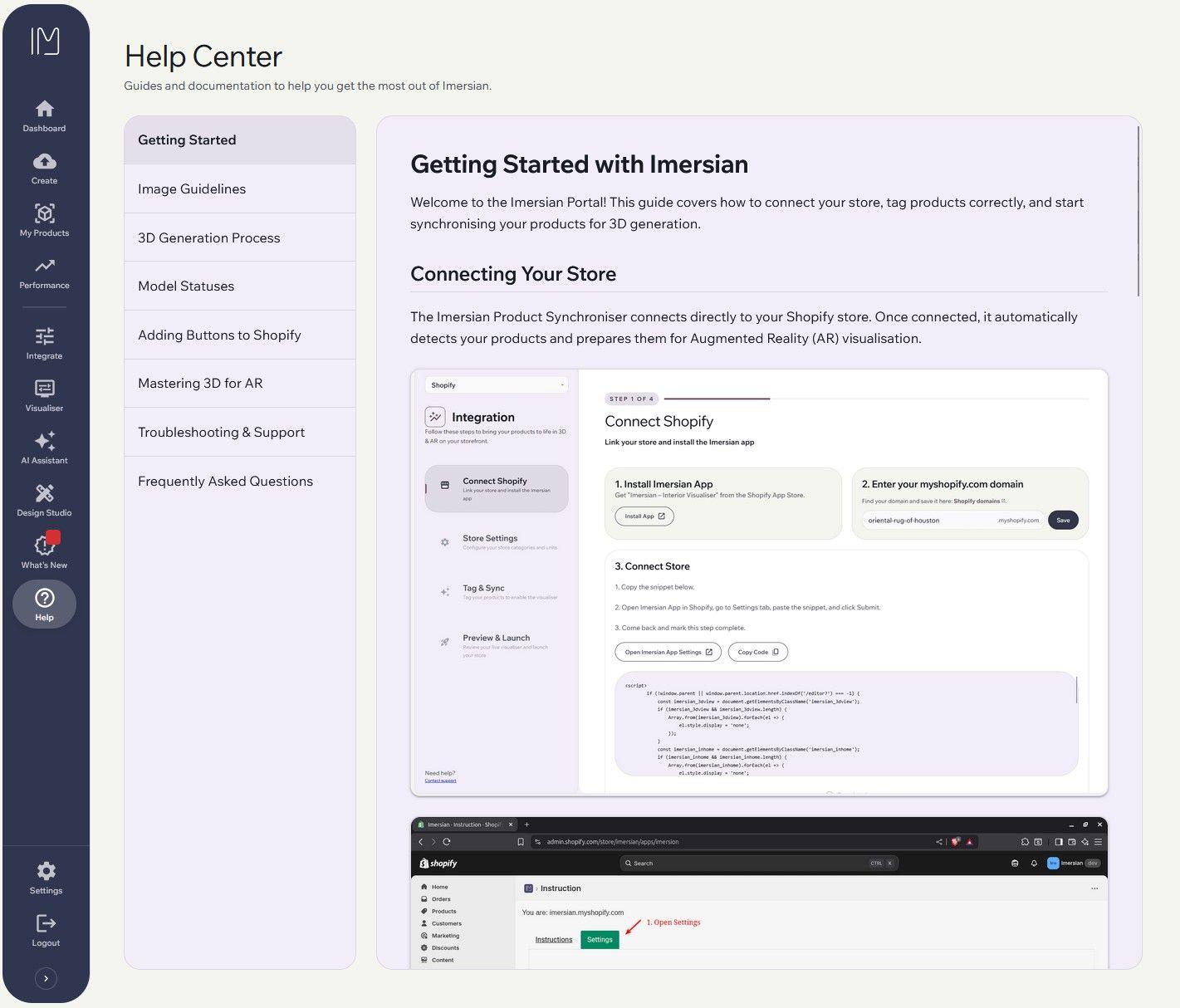Screen dimensions: 1180x1008
Task: Click the Imersian logo in the sidebar
Action: pyautogui.click(x=45, y=41)
